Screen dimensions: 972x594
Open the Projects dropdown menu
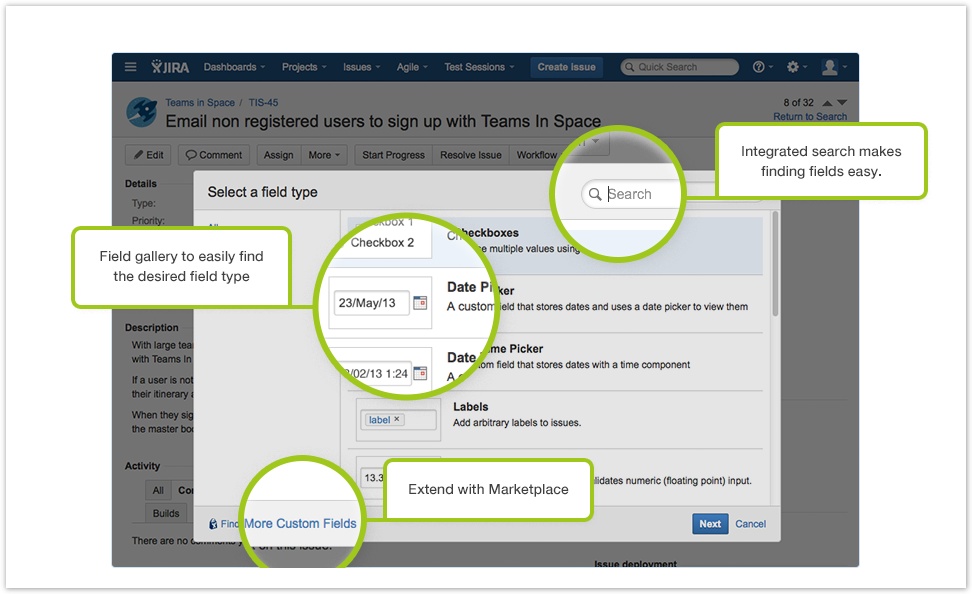(304, 67)
